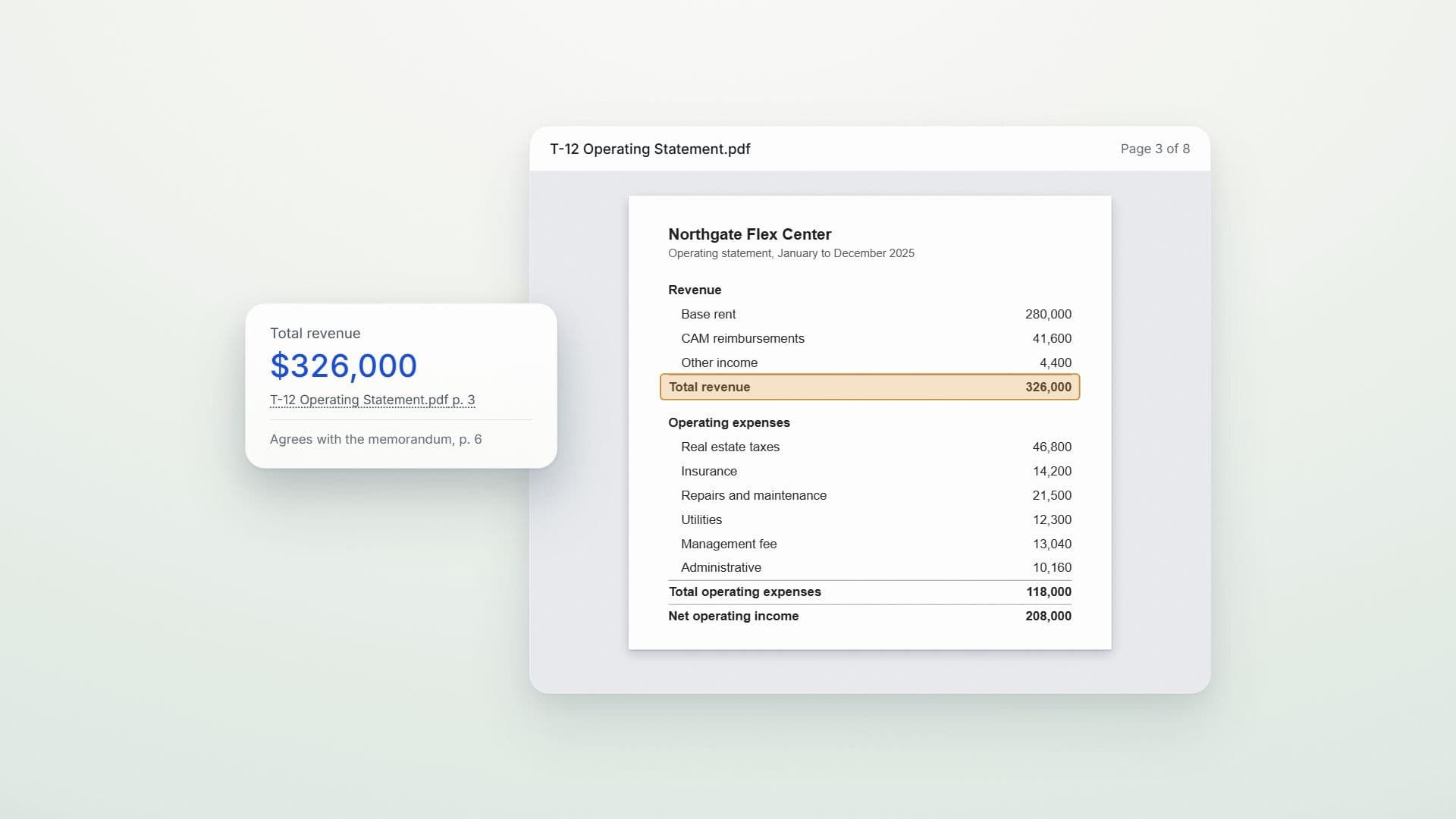Select the Net operating income label
This screenshot has height=819, width=1456.
click(733, 616)
